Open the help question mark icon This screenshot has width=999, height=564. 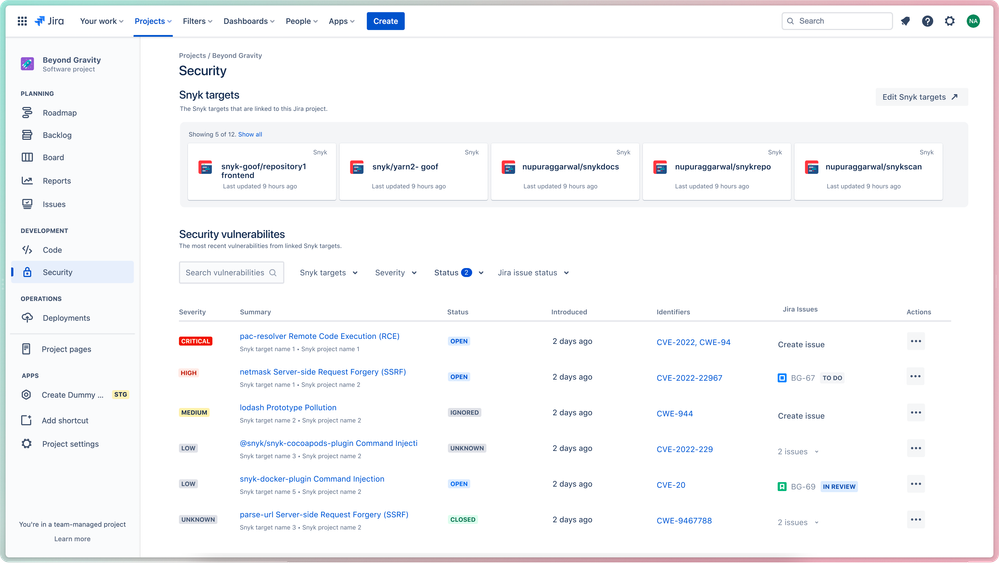928,21
